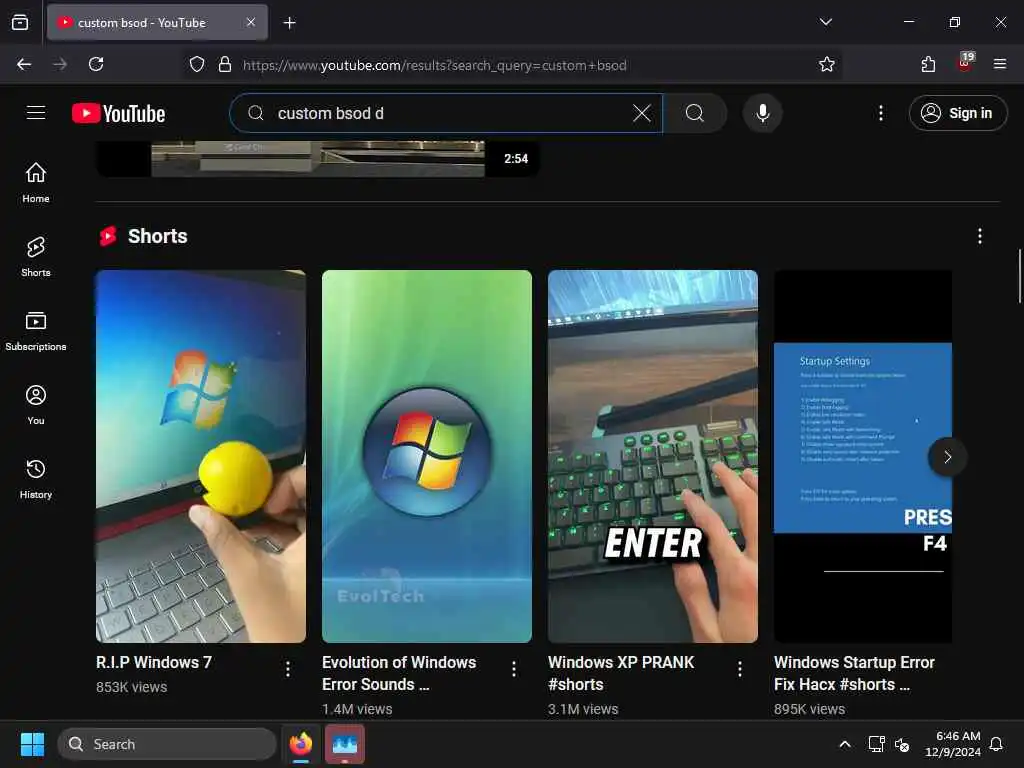The width and height of the screenshot is (1024, 768).
Task: Click the taskbar Search box
Action: tap(167, 744)
